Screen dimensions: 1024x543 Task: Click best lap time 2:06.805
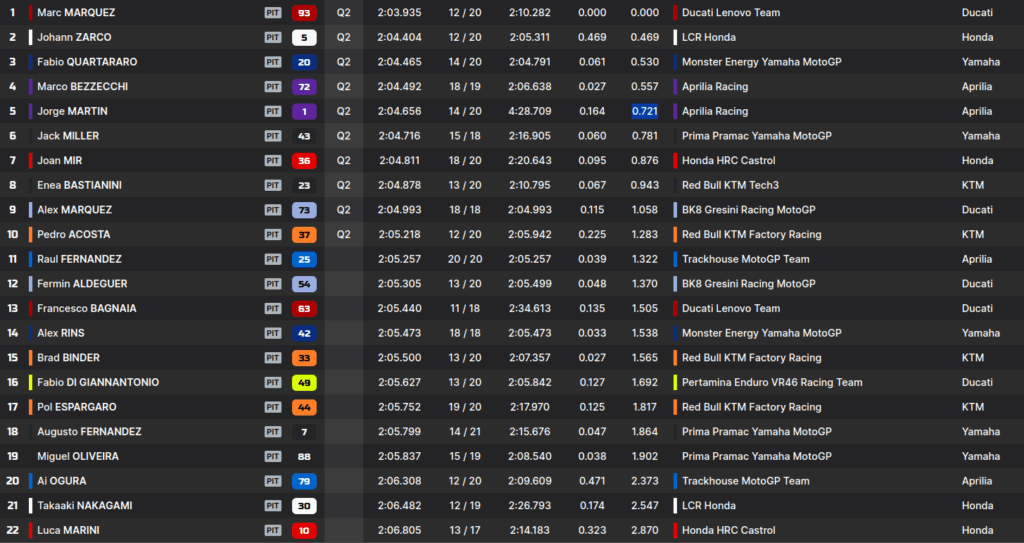399,530
